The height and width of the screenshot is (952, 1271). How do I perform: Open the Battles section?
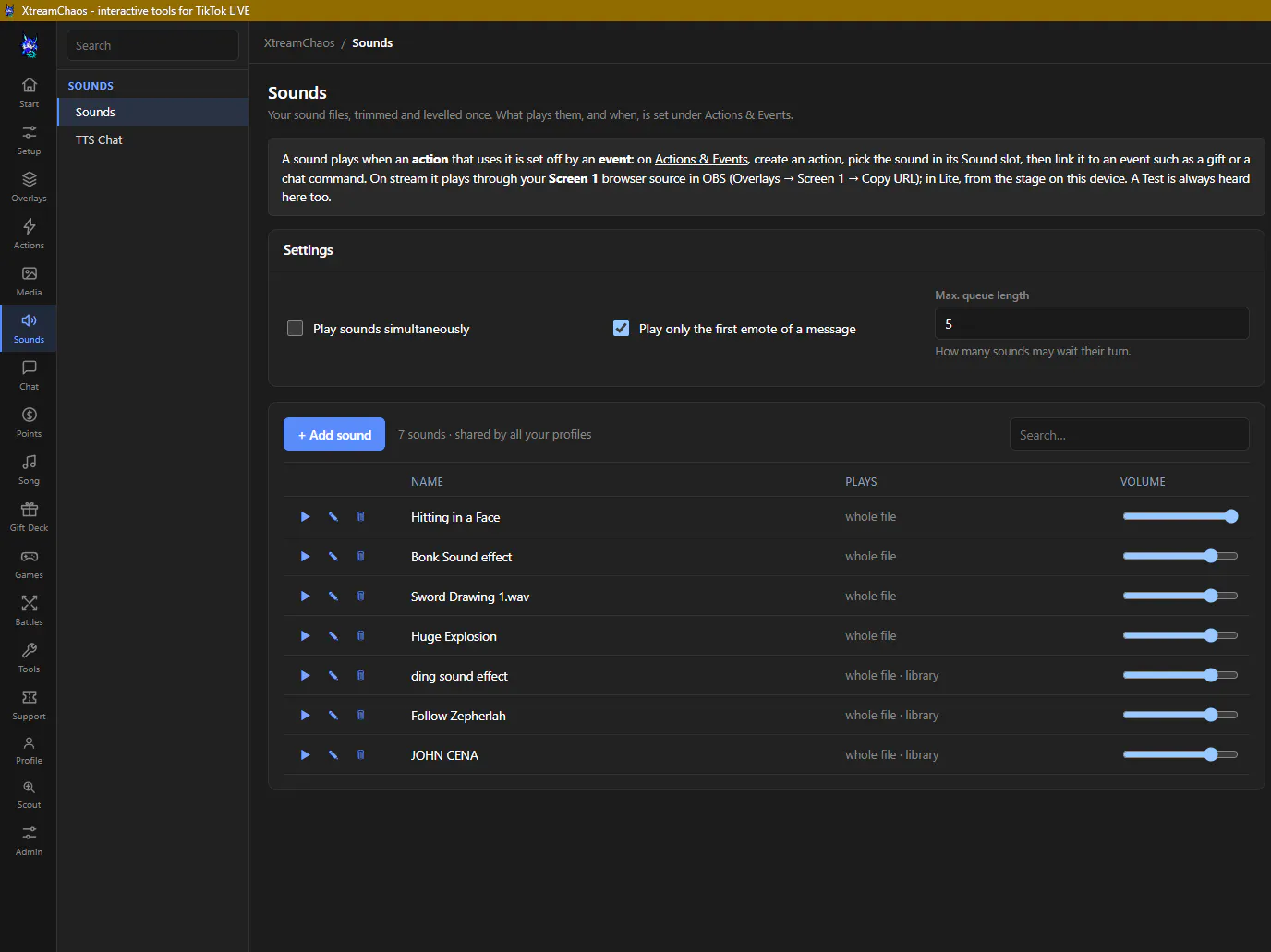[29, 610]
